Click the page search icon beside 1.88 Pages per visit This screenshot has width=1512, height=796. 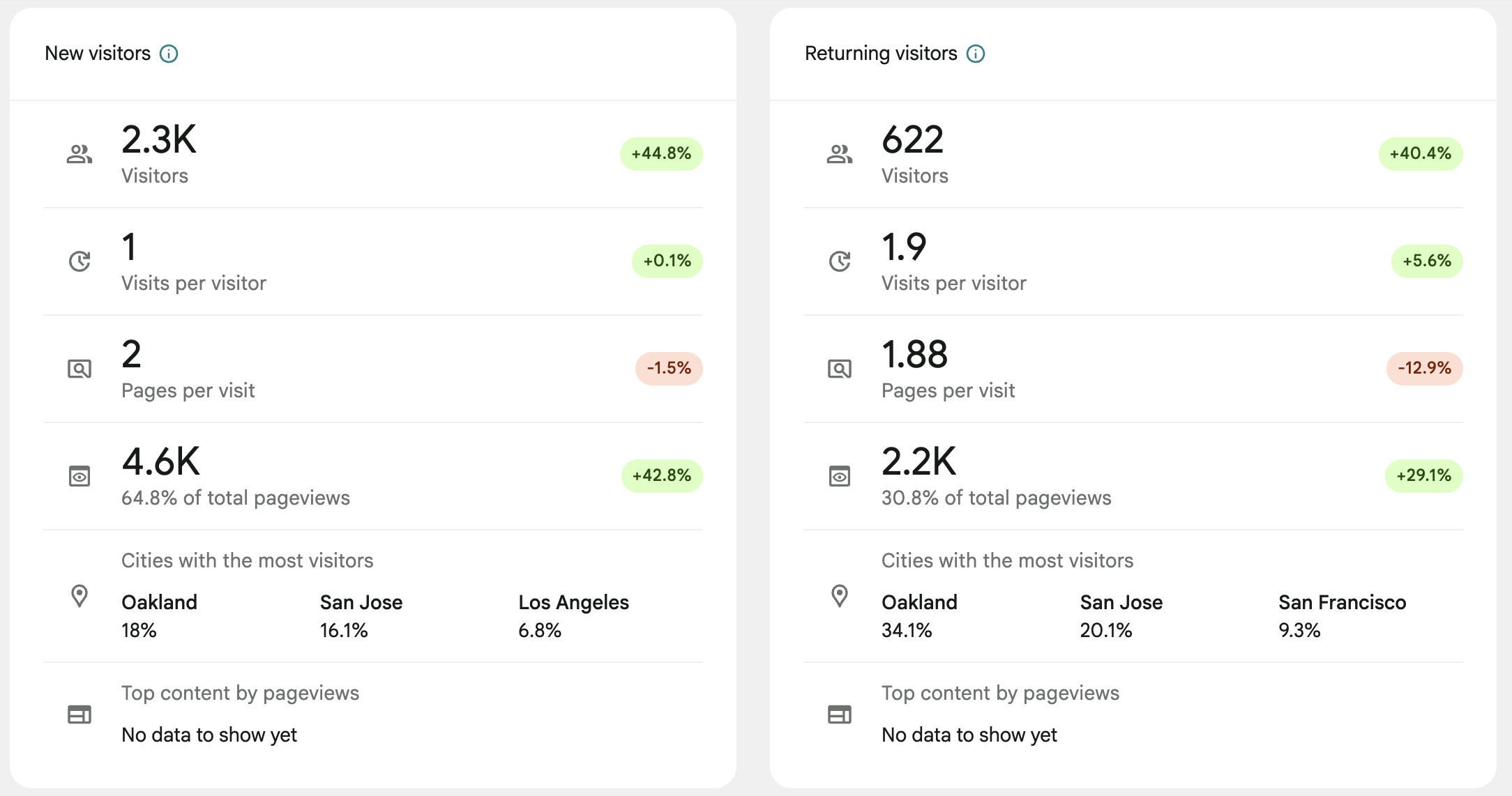839,369
